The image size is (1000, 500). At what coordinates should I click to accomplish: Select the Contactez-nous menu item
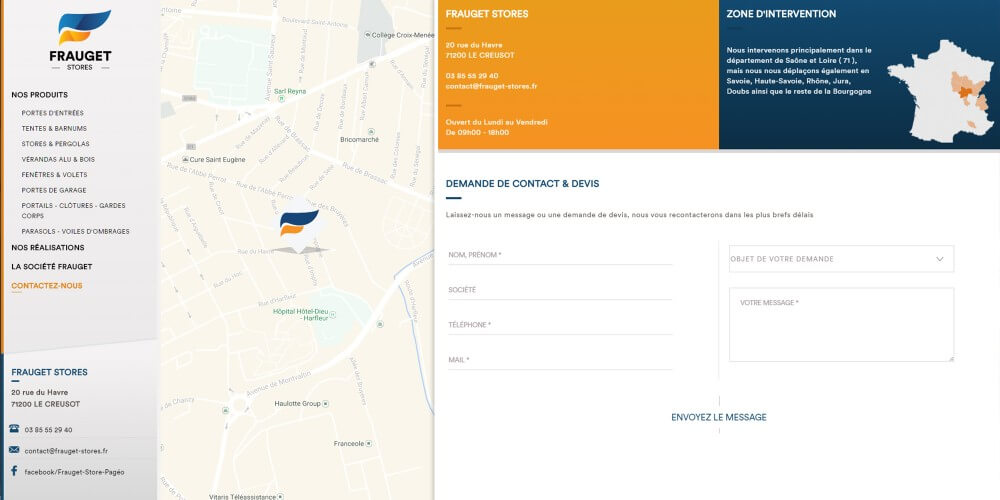pyautogui.click(x=47, y=286)
